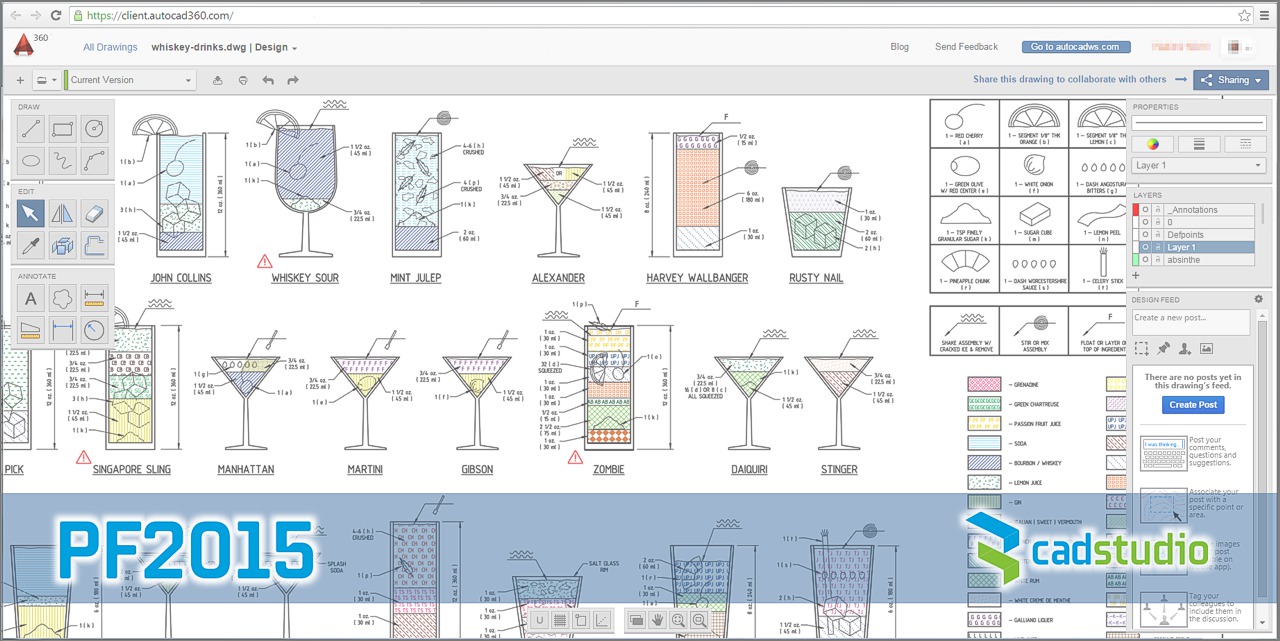Screen dimensions: 1280x641
Task: Toggle visibility of _Annotations layer
Action: tap(1146, 210)
